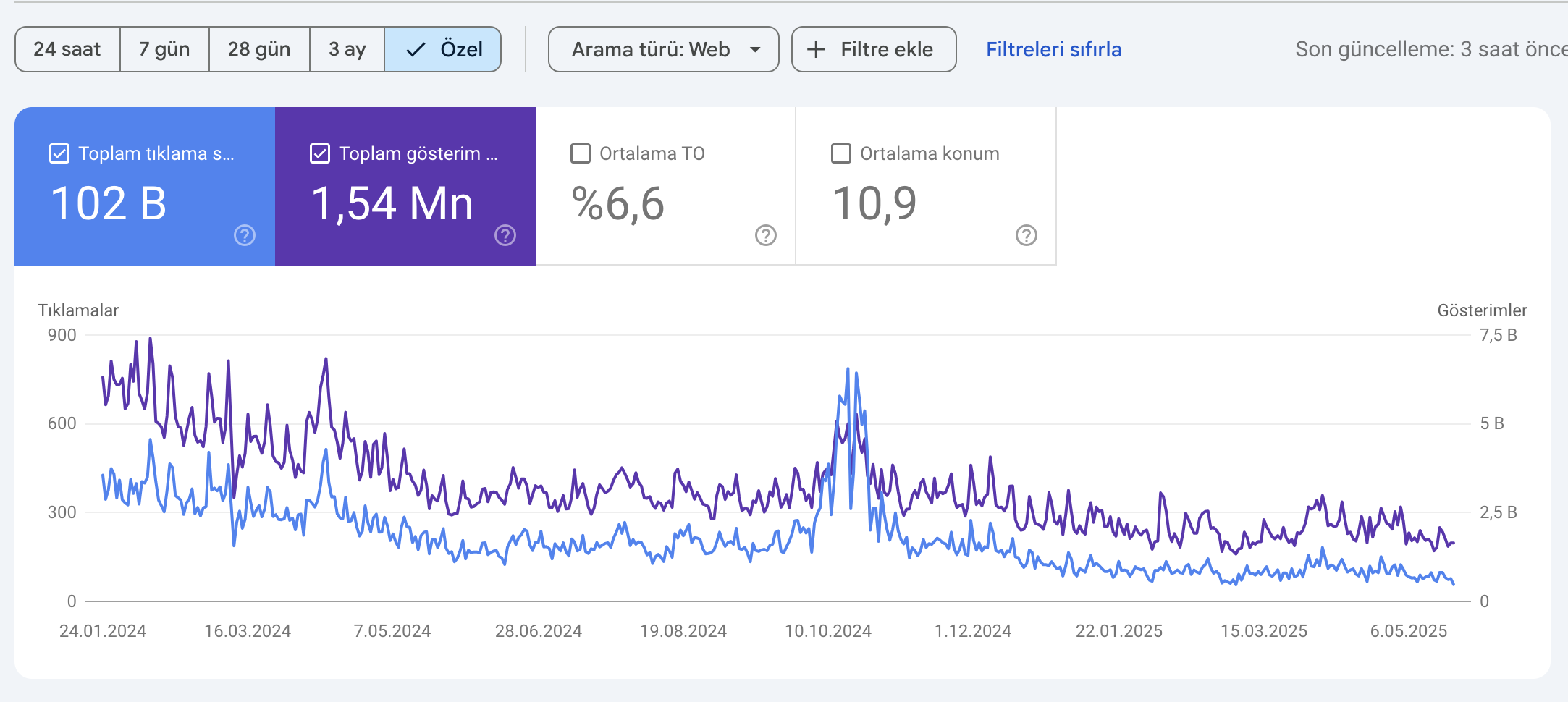Viewport: 1568px width, 702px height.
Task: Open help icon on Ortalama konum card
Action: click(1027, 235)
